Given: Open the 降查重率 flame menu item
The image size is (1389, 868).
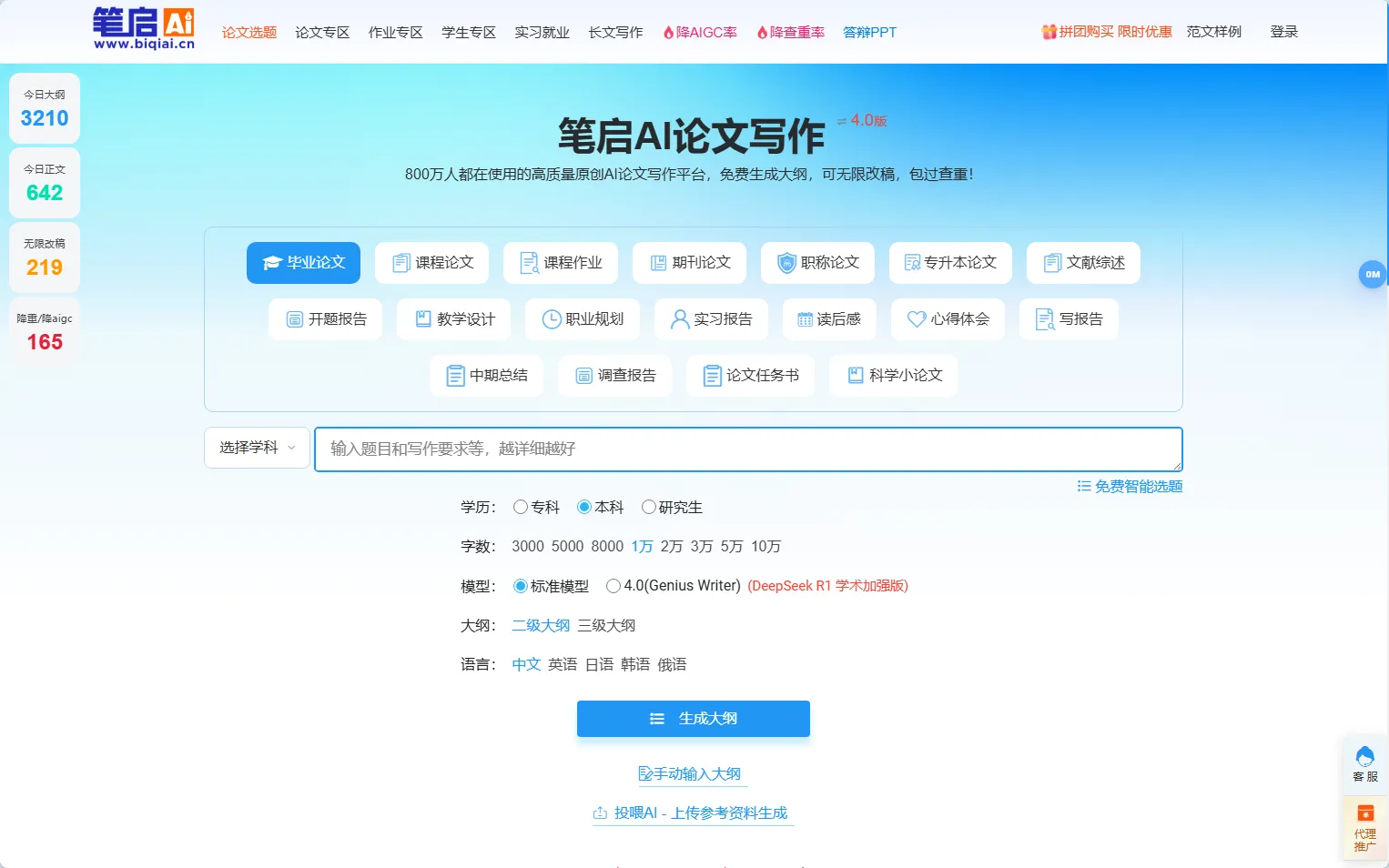Looking at the screenshot, I should [x=791, y=33].
